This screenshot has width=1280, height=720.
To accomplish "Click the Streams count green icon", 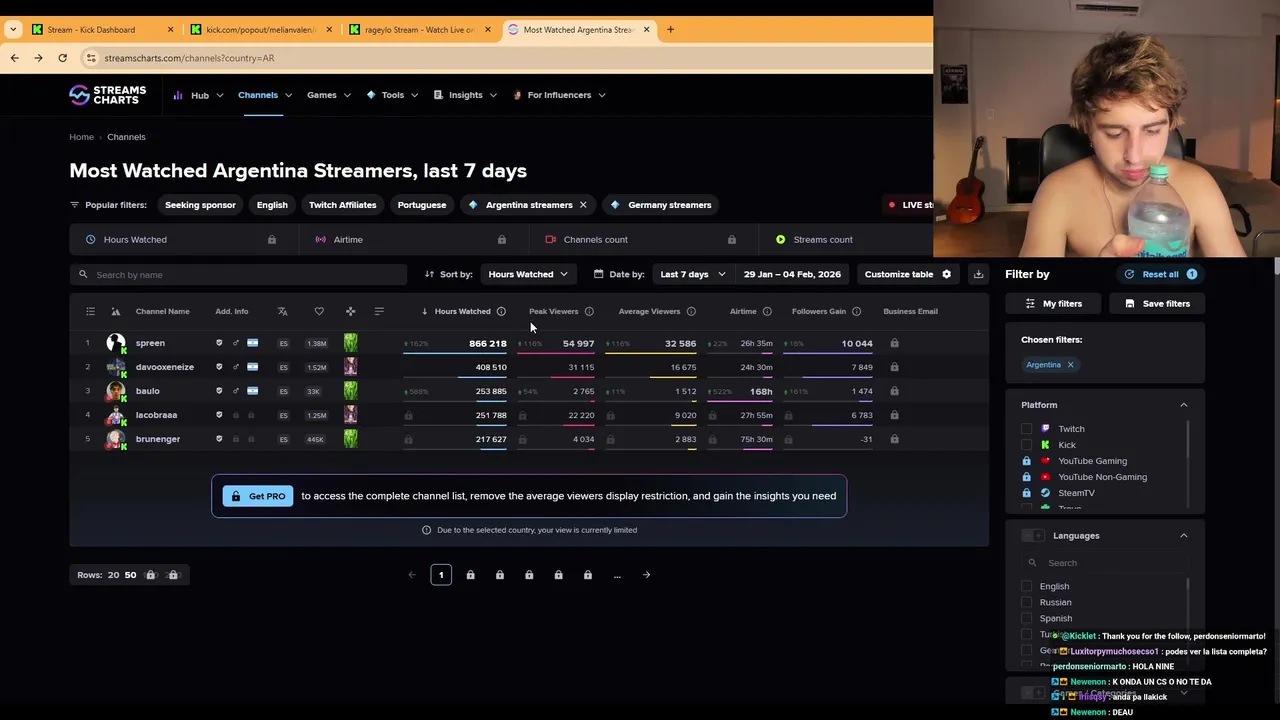I will tap(780, 240).
